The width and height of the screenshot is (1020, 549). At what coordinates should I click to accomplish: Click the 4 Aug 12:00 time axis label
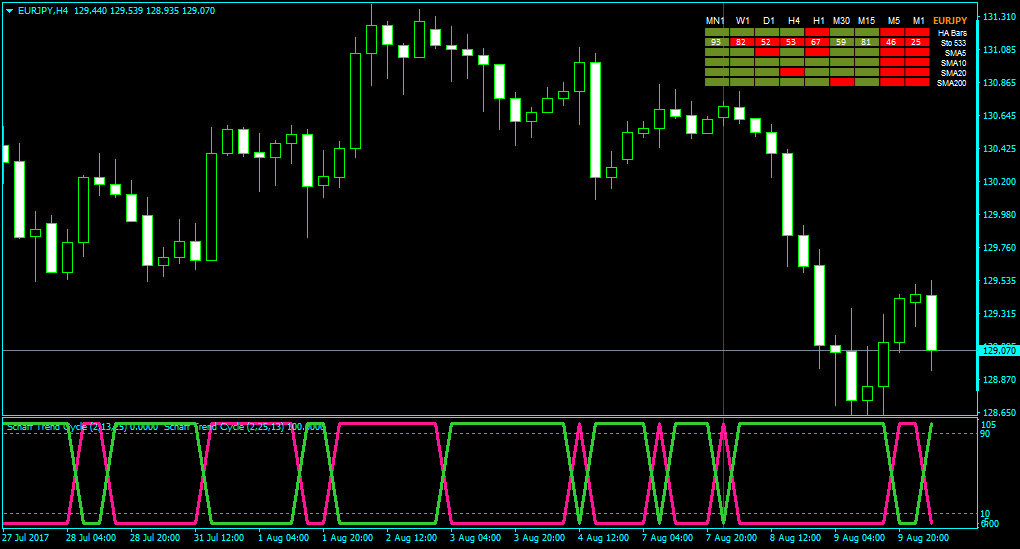604,538
